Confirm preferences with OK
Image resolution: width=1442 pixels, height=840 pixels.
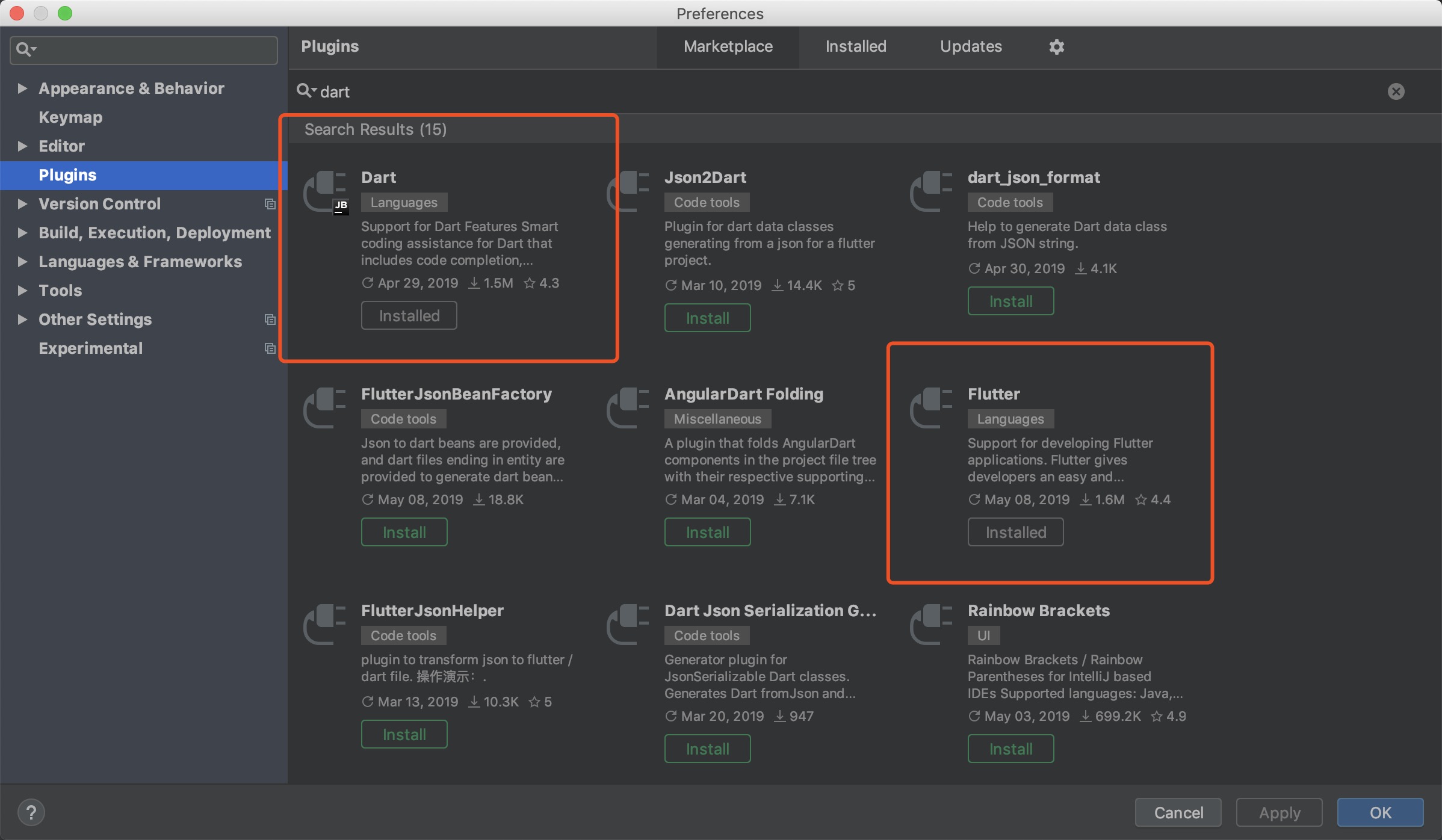(1380, 812)
